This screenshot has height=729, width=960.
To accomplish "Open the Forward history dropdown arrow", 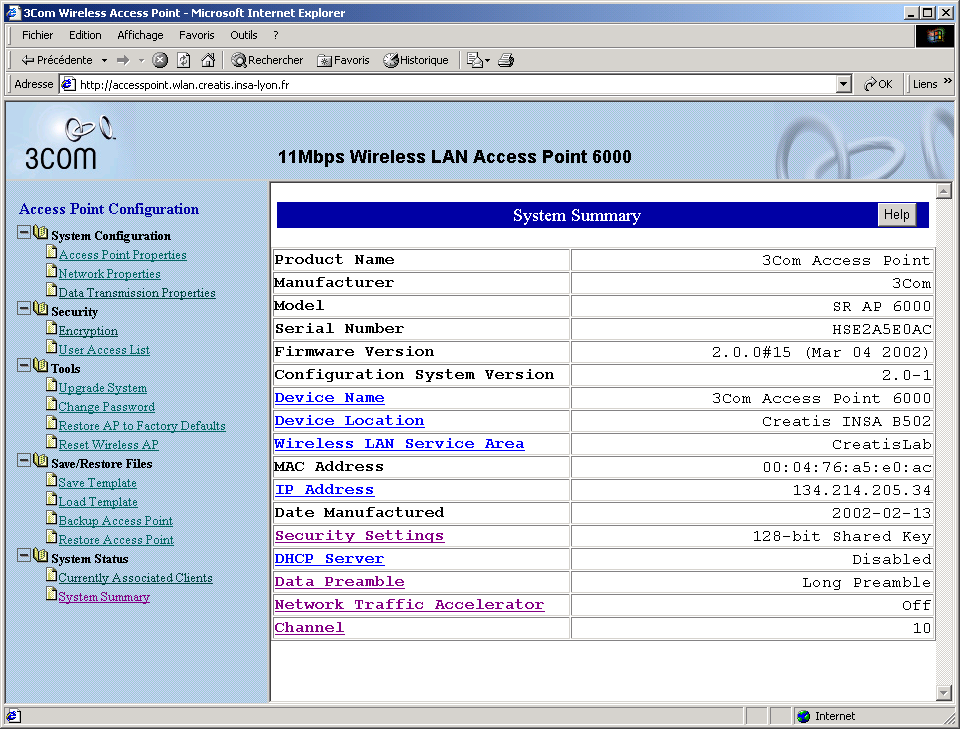I will (141, 60).
